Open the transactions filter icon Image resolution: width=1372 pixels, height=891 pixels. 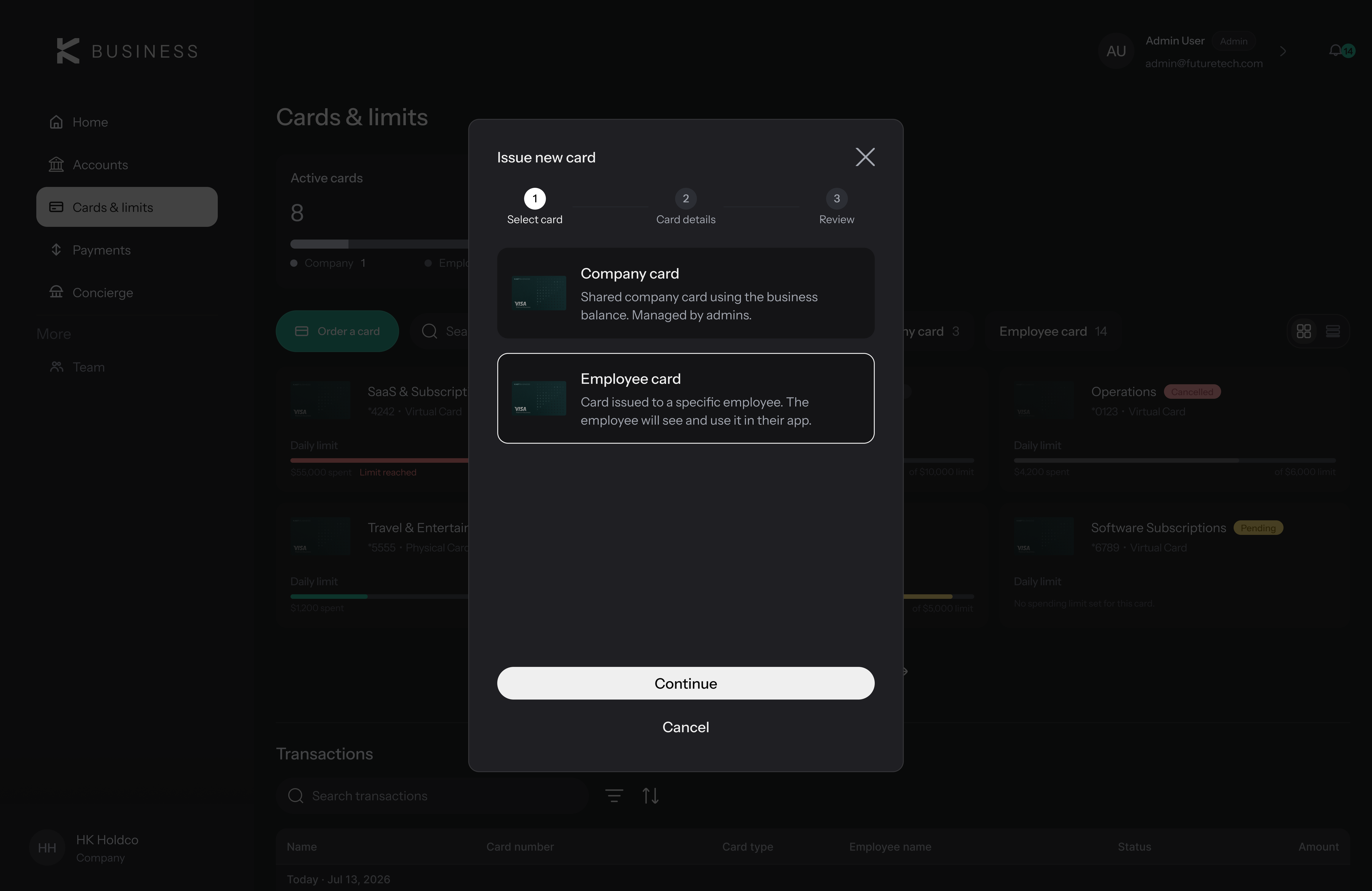(614, 796)
